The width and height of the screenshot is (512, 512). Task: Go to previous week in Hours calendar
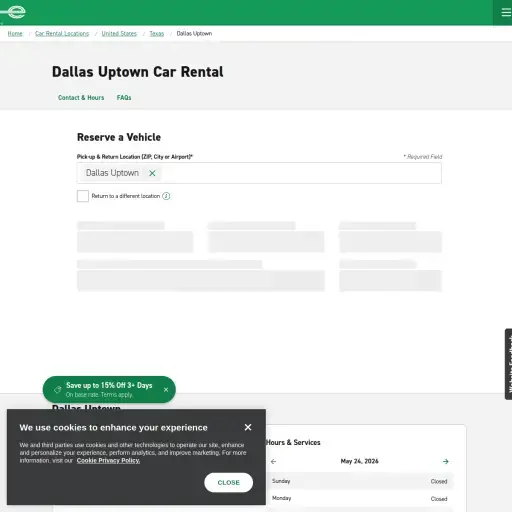274,462
